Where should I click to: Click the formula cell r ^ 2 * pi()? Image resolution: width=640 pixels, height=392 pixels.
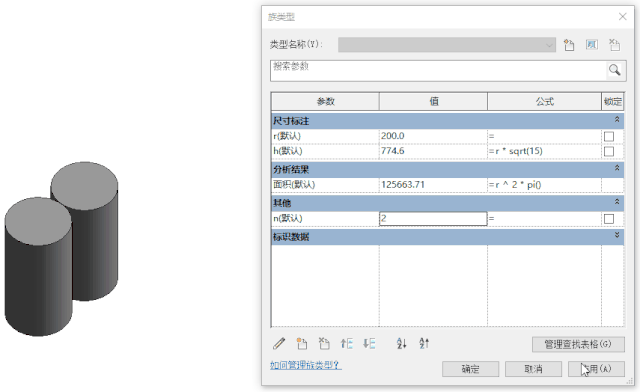[544, 185]
